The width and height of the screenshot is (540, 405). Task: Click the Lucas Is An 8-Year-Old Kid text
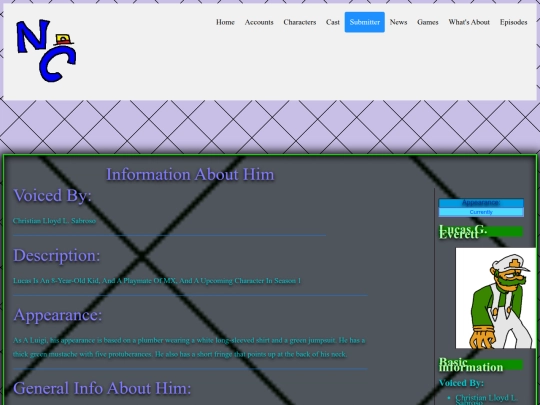coord(157,281)
